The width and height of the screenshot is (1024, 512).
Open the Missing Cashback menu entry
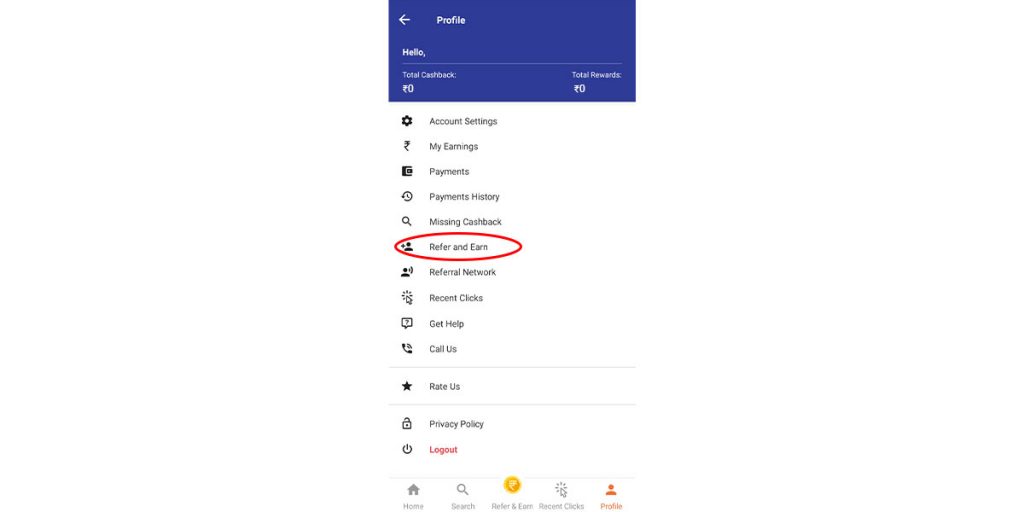[465, 222]
